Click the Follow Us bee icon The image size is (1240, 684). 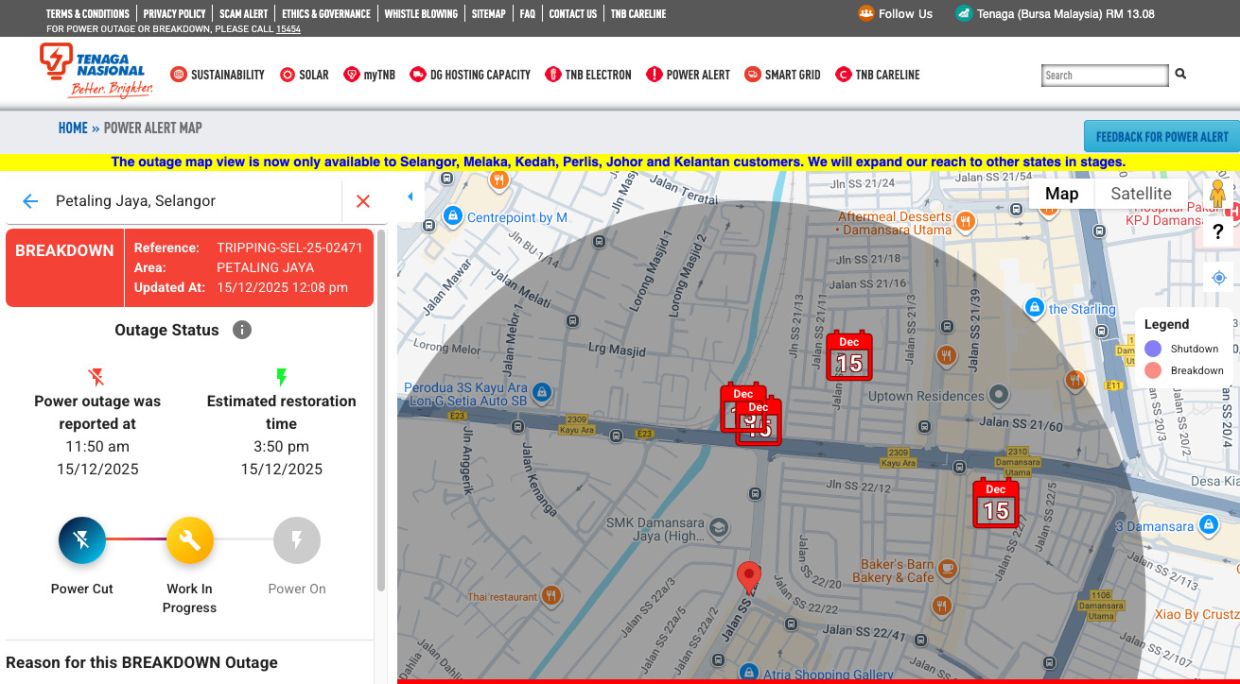pyautogui.click(x=864, y=13)
